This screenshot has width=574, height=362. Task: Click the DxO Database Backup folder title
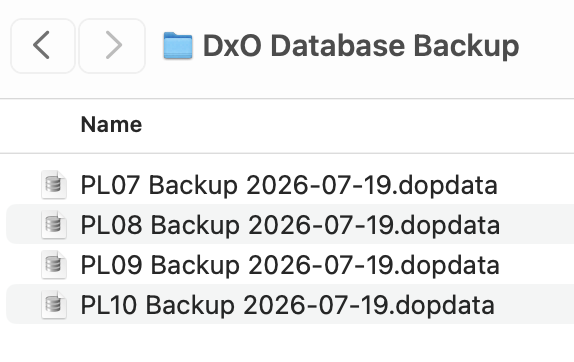pos(361,46)
